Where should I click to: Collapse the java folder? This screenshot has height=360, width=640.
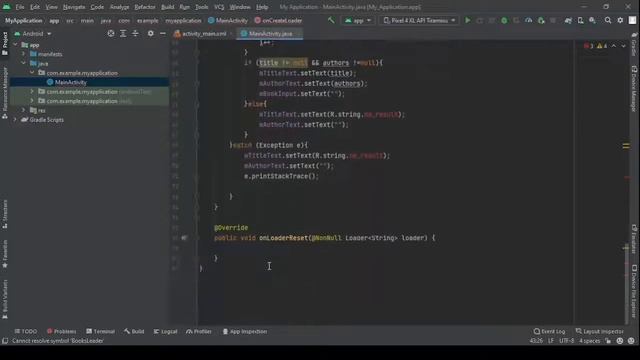click(x=24, y=63)
